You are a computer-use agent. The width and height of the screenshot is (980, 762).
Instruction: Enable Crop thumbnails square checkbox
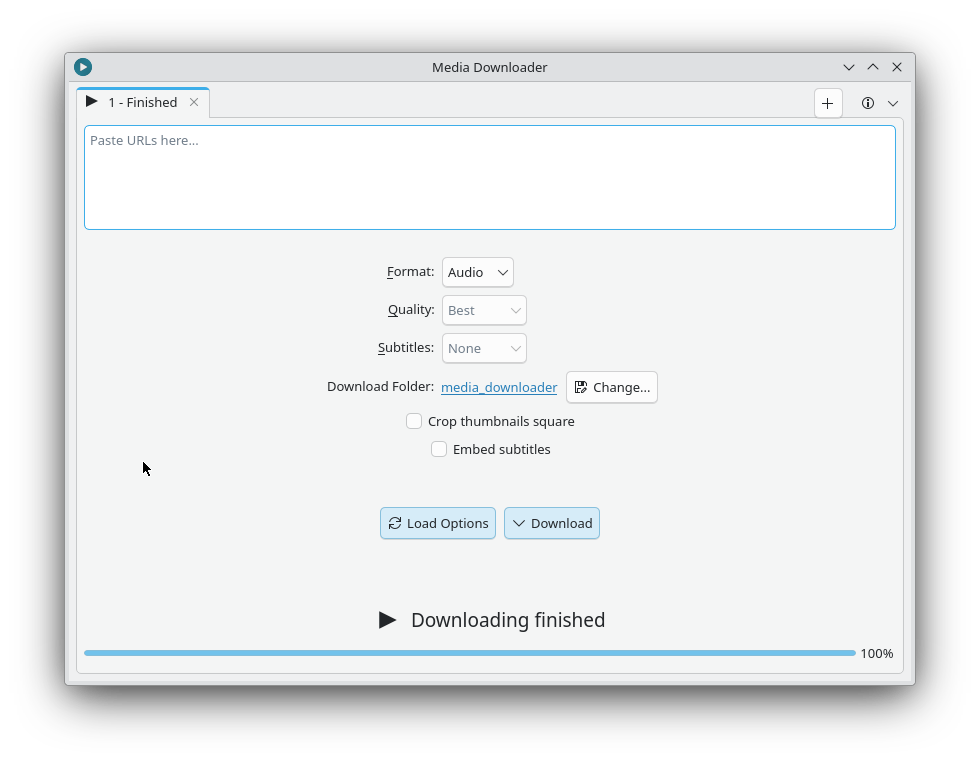[414, 421]
